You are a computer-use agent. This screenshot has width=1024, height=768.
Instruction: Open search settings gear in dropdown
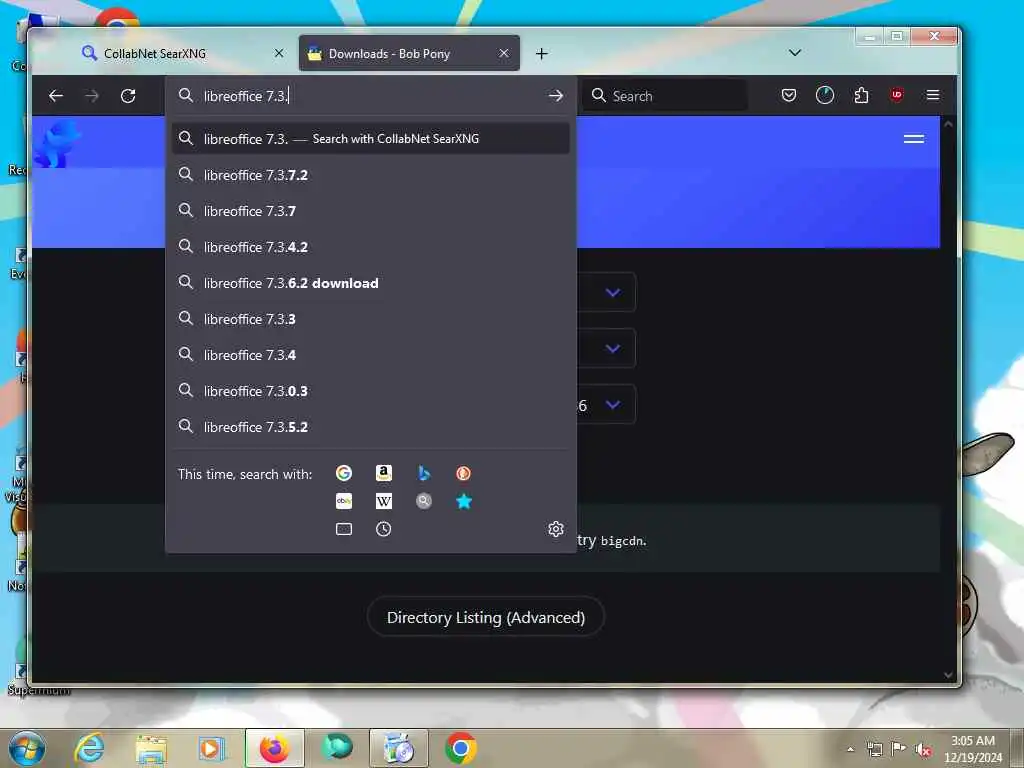click(x=556, y=529)
